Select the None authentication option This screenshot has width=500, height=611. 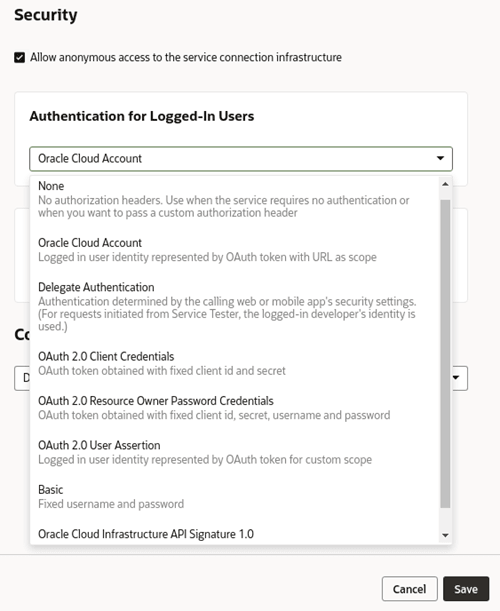pos(234,199)
